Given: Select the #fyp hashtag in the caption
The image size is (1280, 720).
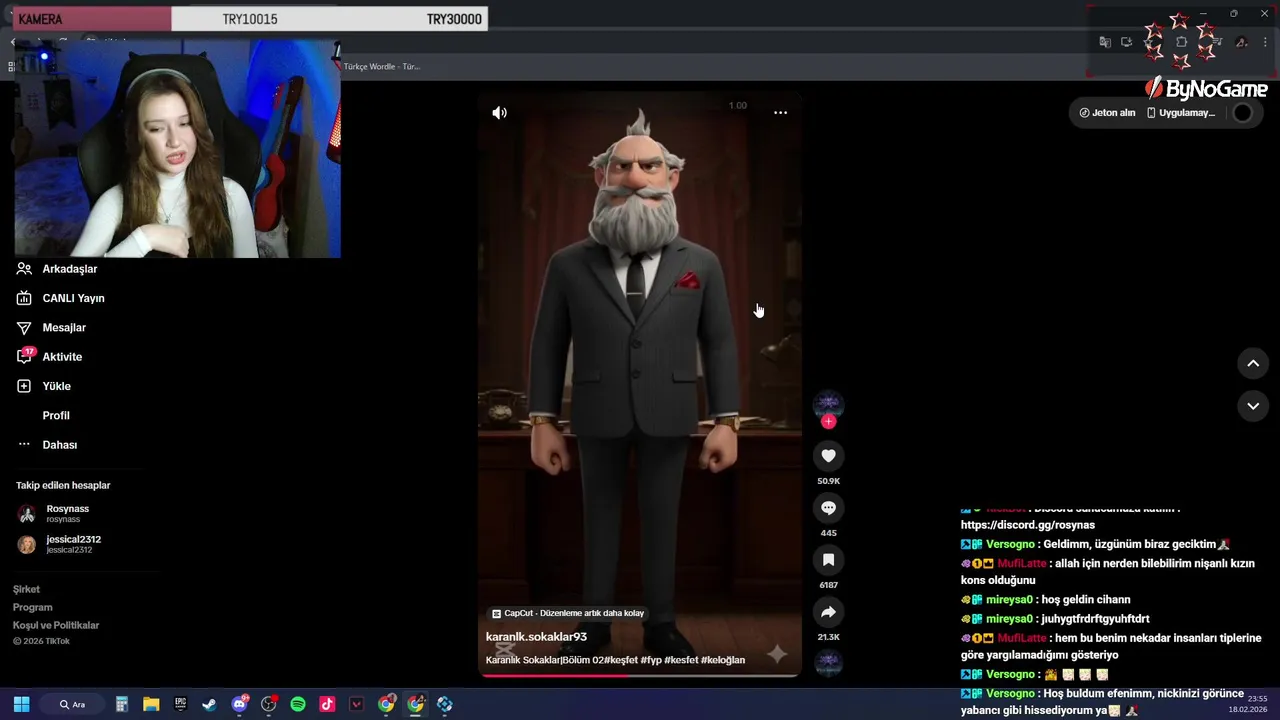Looking at the screenshot, I should [x=651, y=660].
